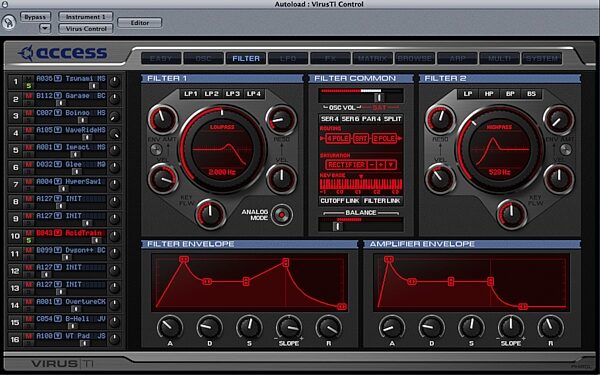
Task: Click the Filter 1 lowpass cutoff dial
Action: [x=222, y=149]
